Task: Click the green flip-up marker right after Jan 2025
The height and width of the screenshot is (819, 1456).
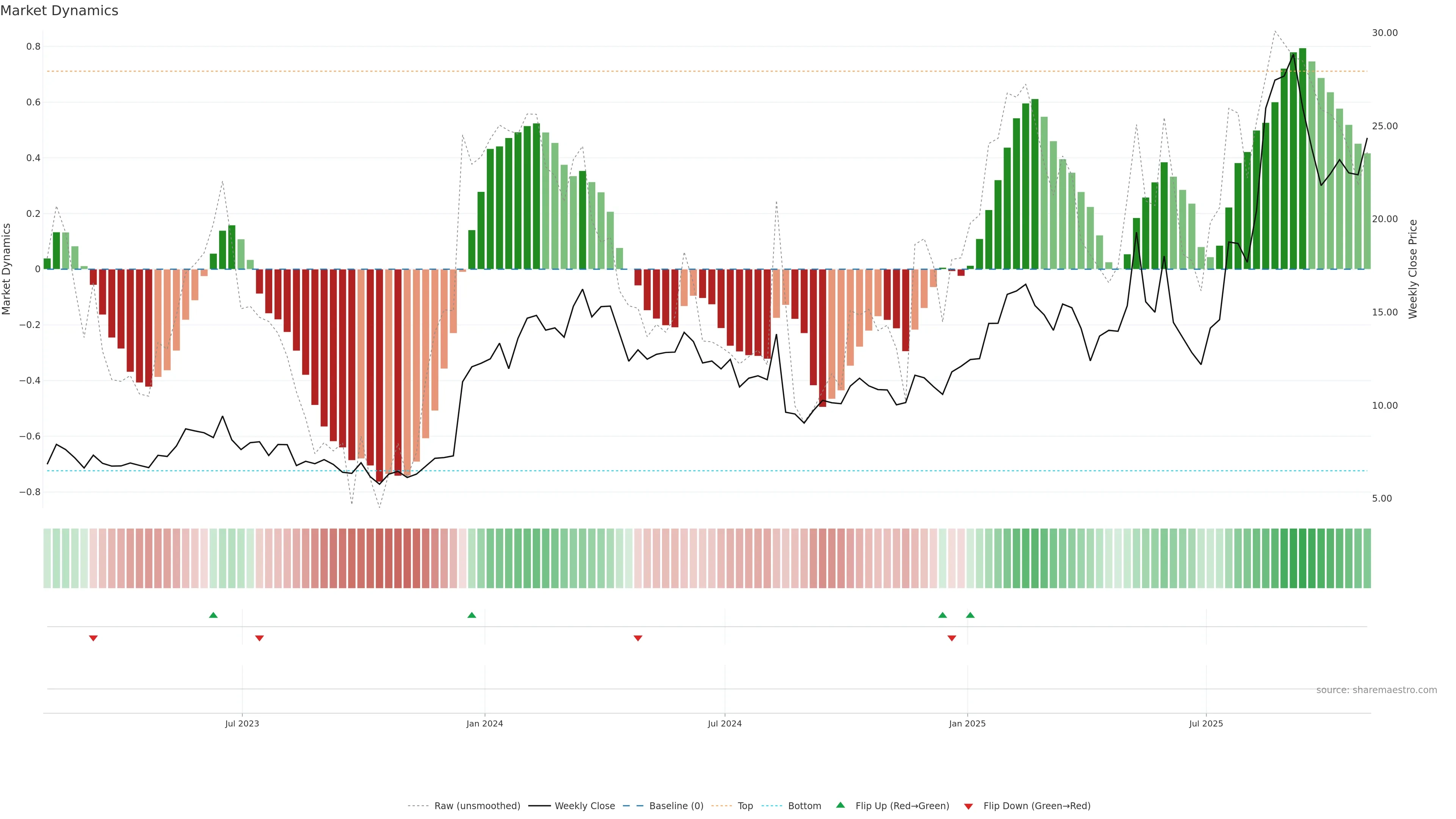Action: point(970,615)
